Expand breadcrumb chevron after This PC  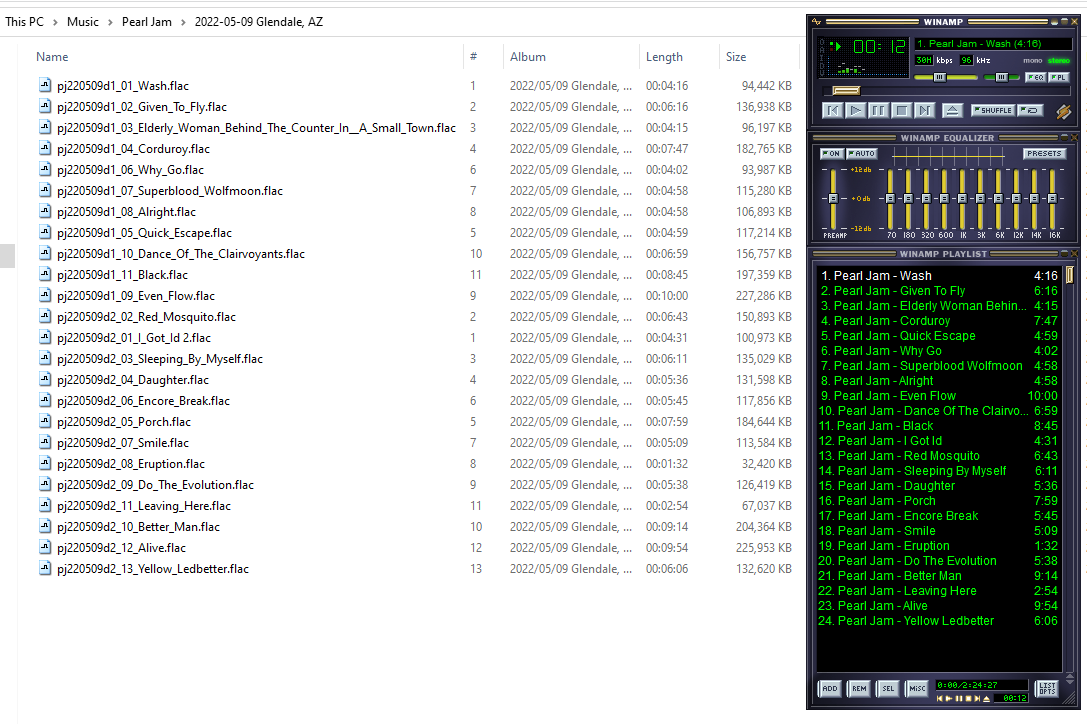pyautogui.click(x=55, y=22)
